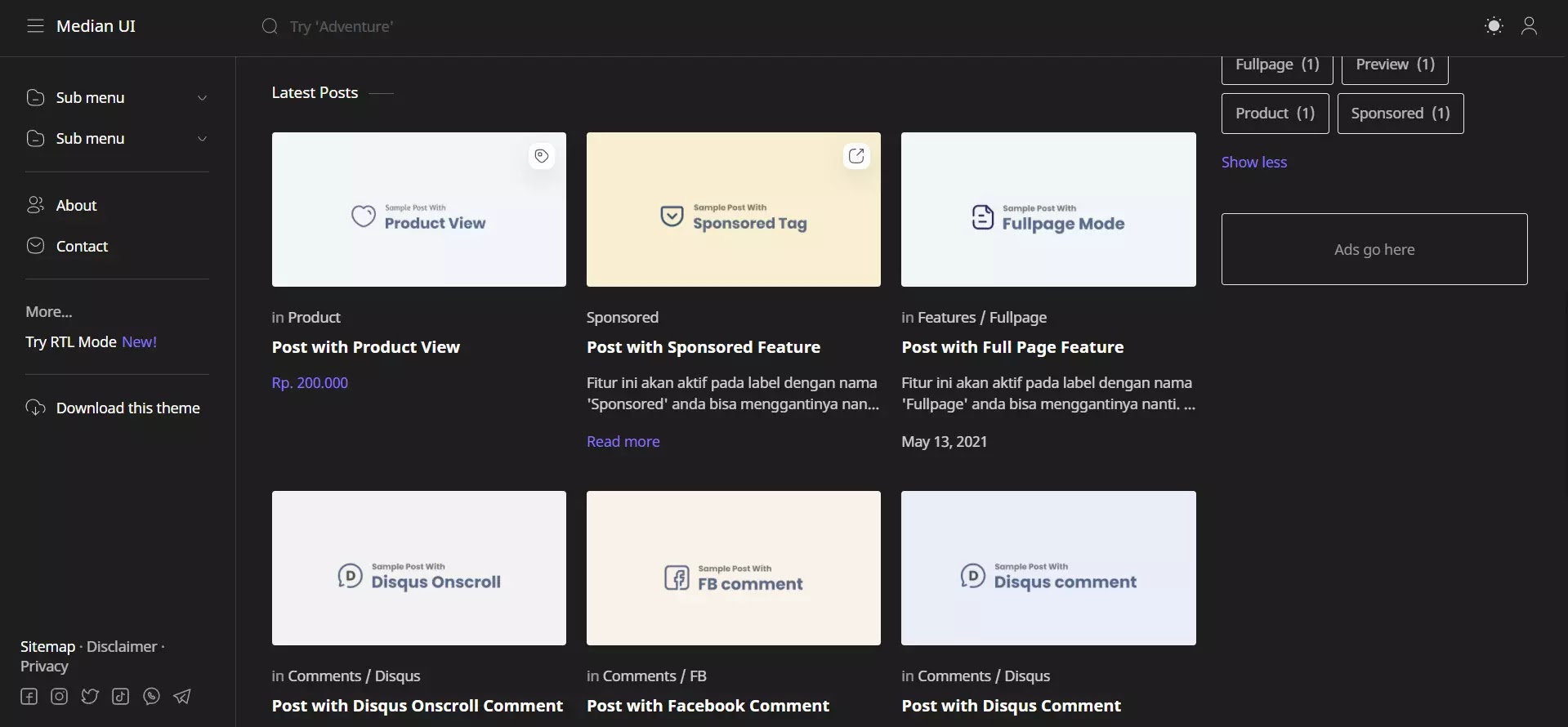This screenshot has width=1568, height=727.
Task: Open the Disqus comment post thumbnail
Action: pyautogui.click(x=1048, y=568)
